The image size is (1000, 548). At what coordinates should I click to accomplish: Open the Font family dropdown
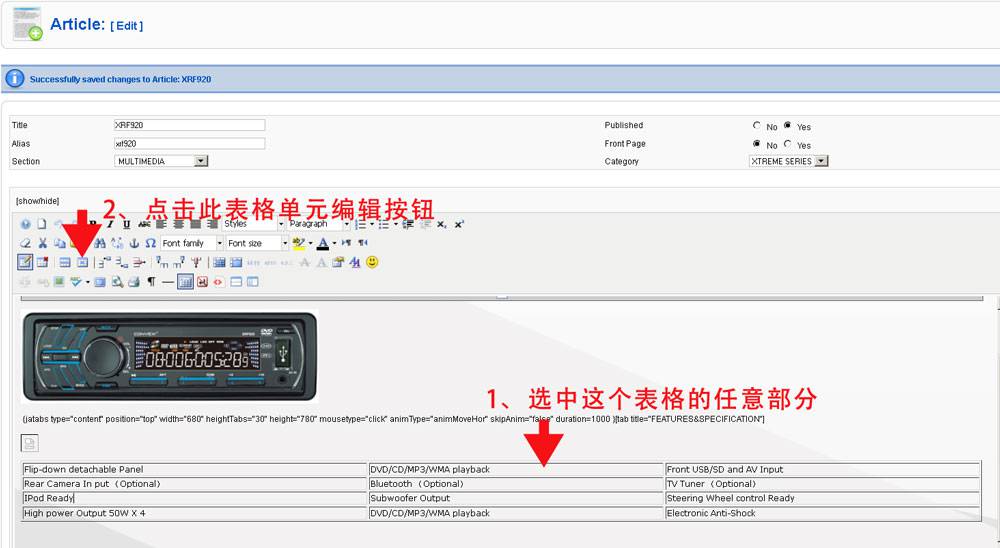tap(192, 243)
